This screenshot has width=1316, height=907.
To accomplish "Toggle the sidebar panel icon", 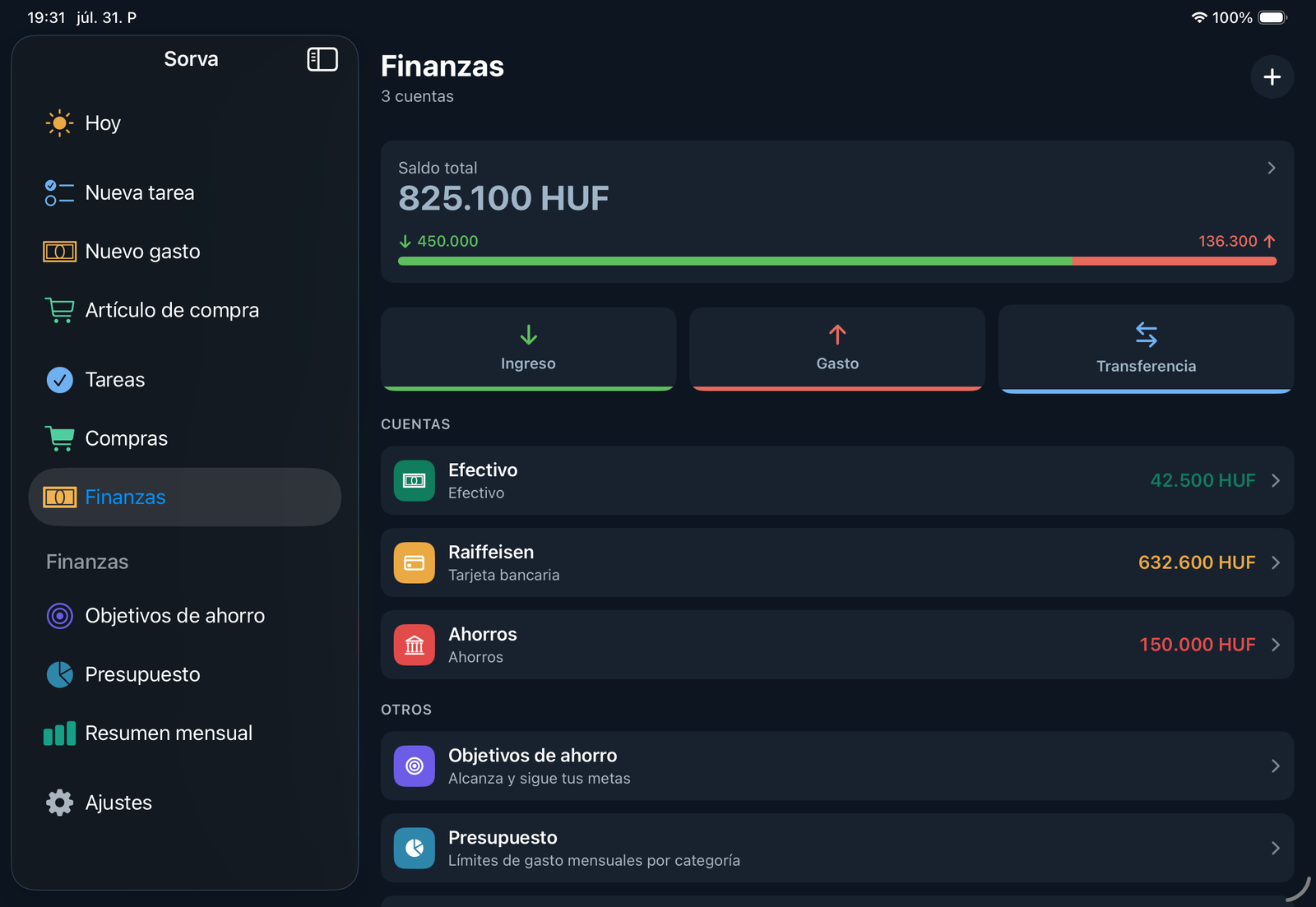I will coord(322,59).
